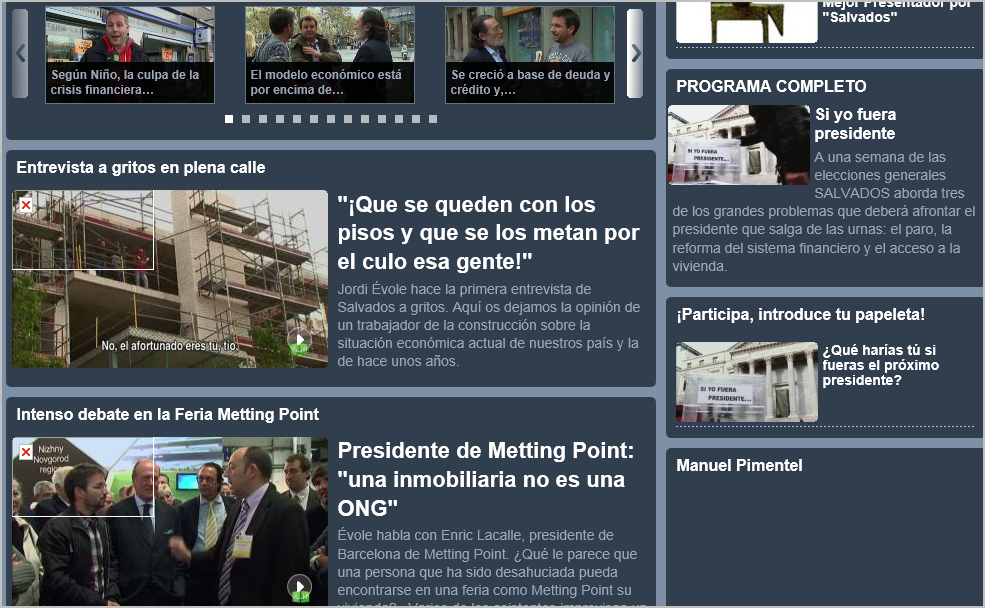Click the Programa Completo episode thumbnail

click(x=738, y=145)
